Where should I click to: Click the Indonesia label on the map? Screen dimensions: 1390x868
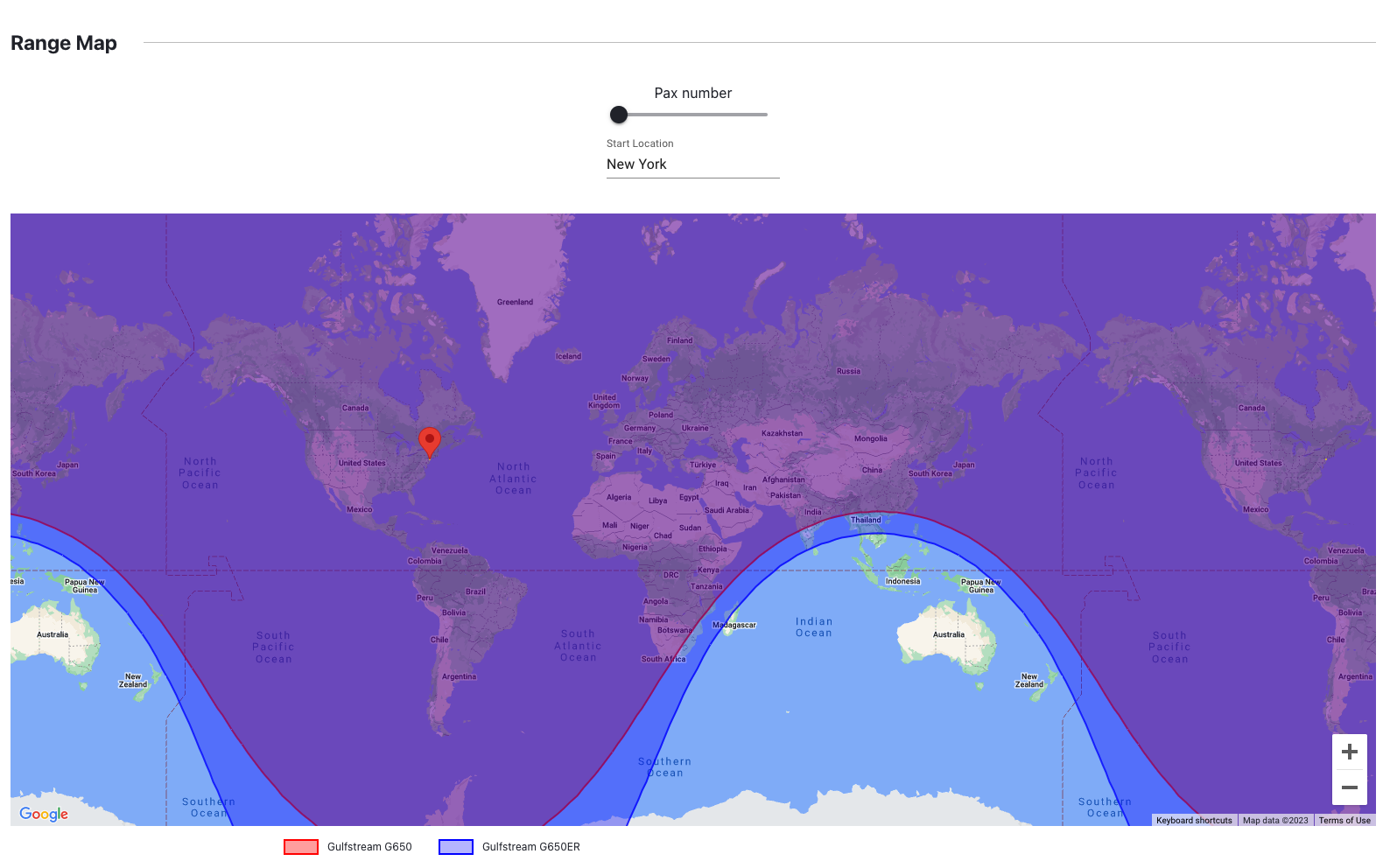(902, 581)
